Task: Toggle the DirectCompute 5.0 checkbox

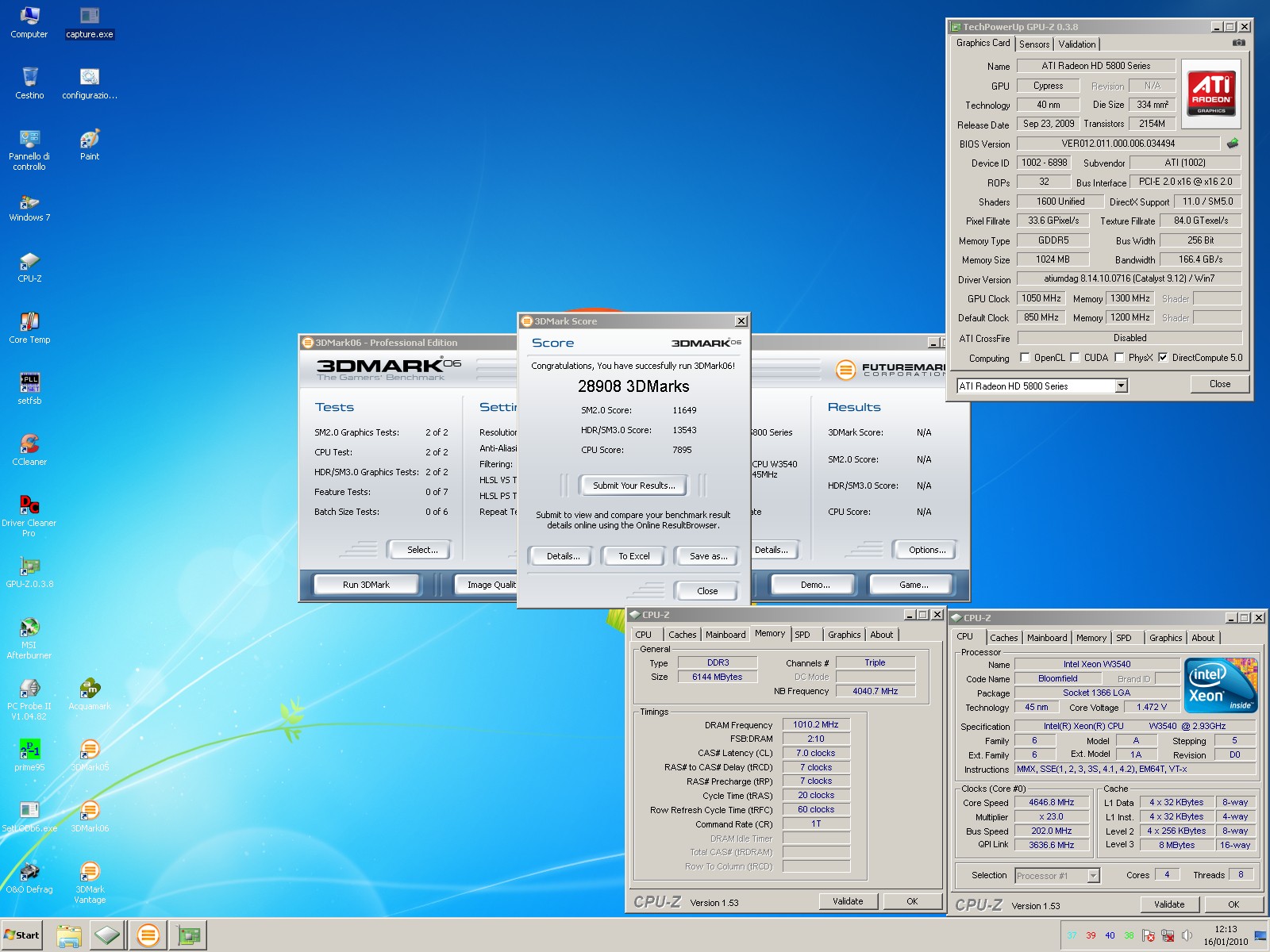Action: pyautogui.click(x=1163, y=358)
